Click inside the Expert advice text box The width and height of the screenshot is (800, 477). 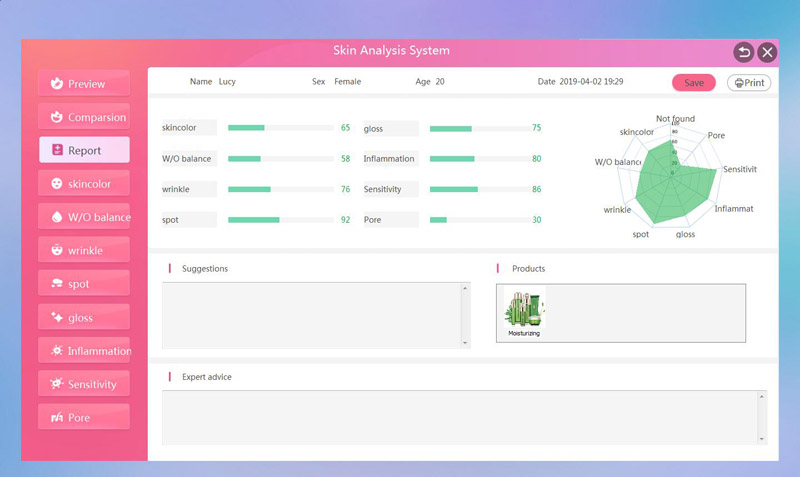460,417
